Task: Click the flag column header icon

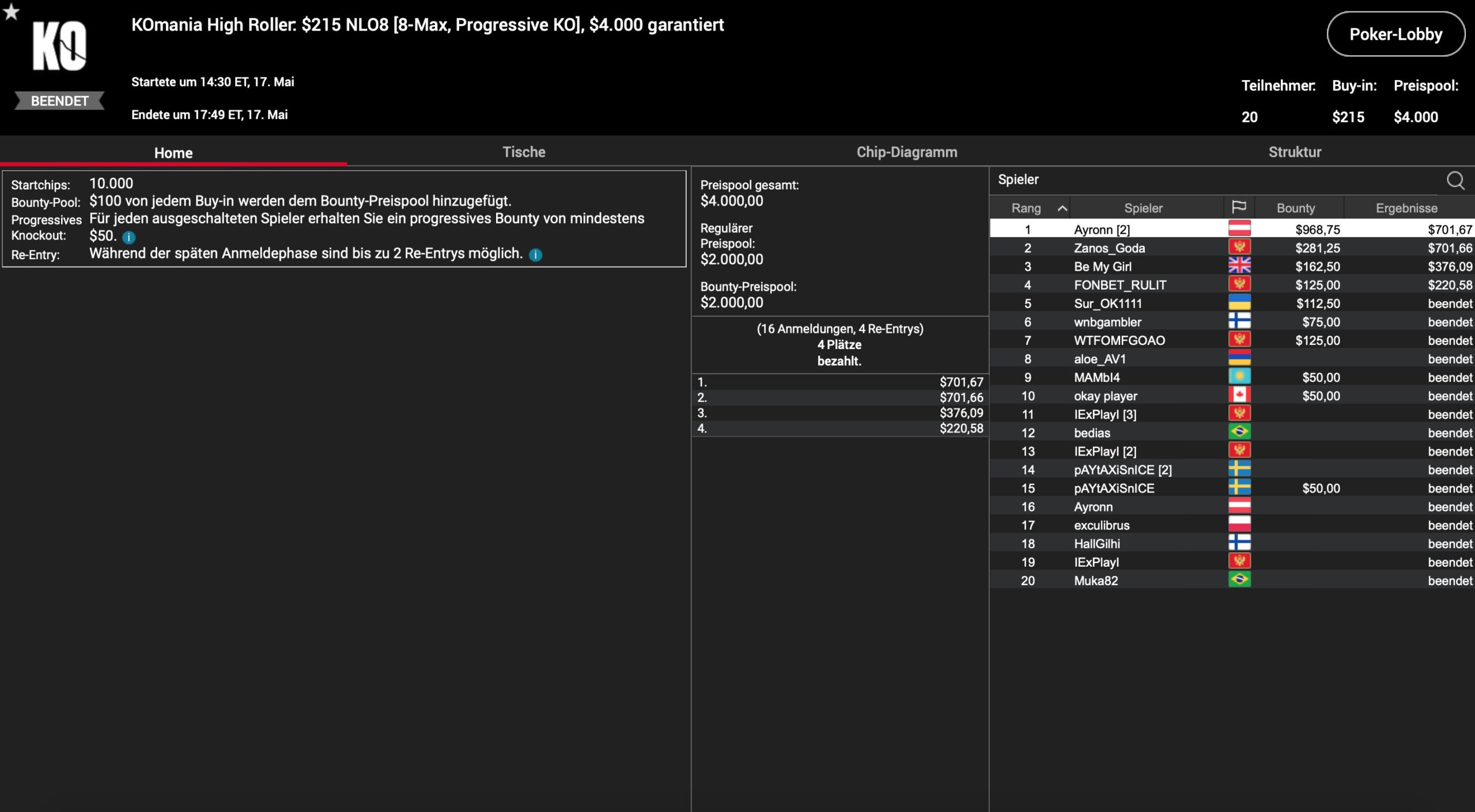Action: (x=1238, y=207)
